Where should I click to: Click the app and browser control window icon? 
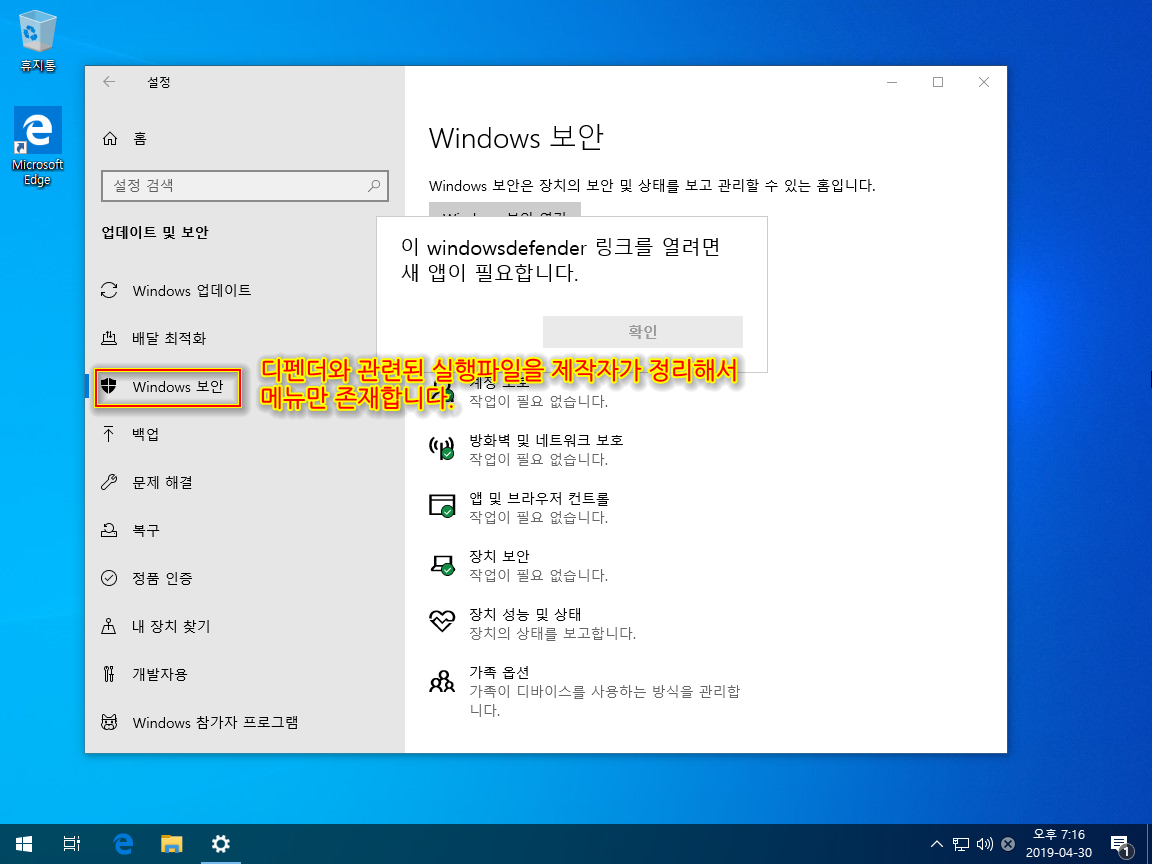[x=442, y=505]
